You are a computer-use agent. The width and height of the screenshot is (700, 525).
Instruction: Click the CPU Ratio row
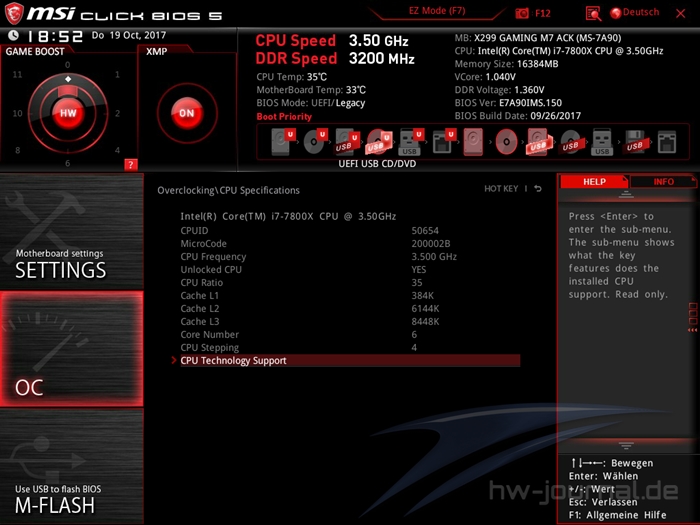tap(350, 283)
